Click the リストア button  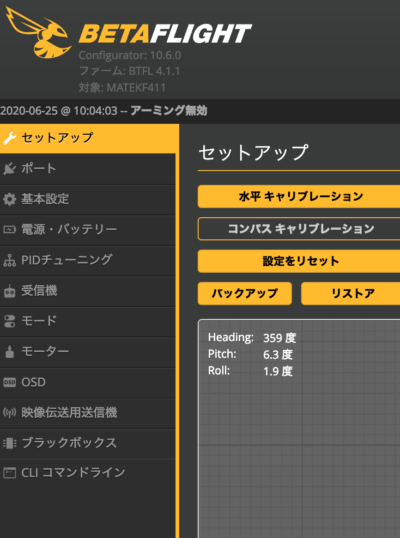coord(351,293)
